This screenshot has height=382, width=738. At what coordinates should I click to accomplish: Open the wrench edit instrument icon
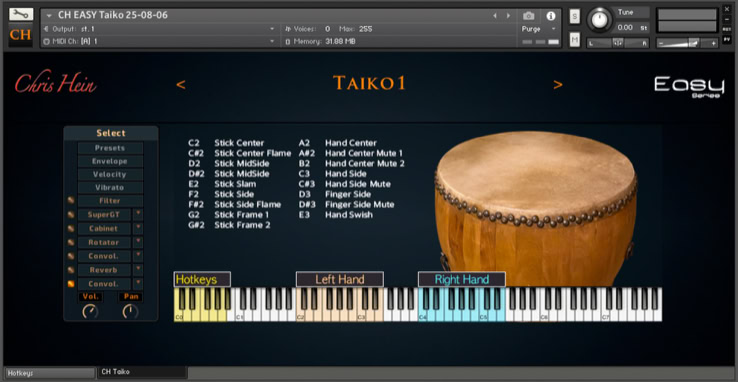click(21, 14)
